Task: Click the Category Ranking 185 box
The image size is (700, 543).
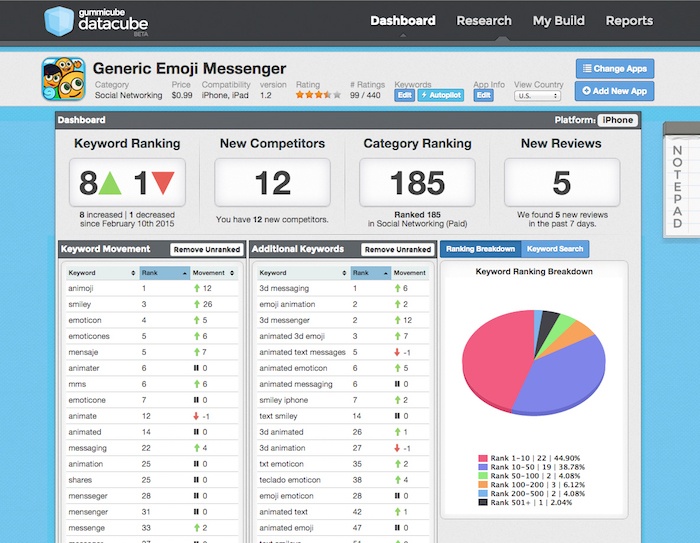Action: (417, 183)
